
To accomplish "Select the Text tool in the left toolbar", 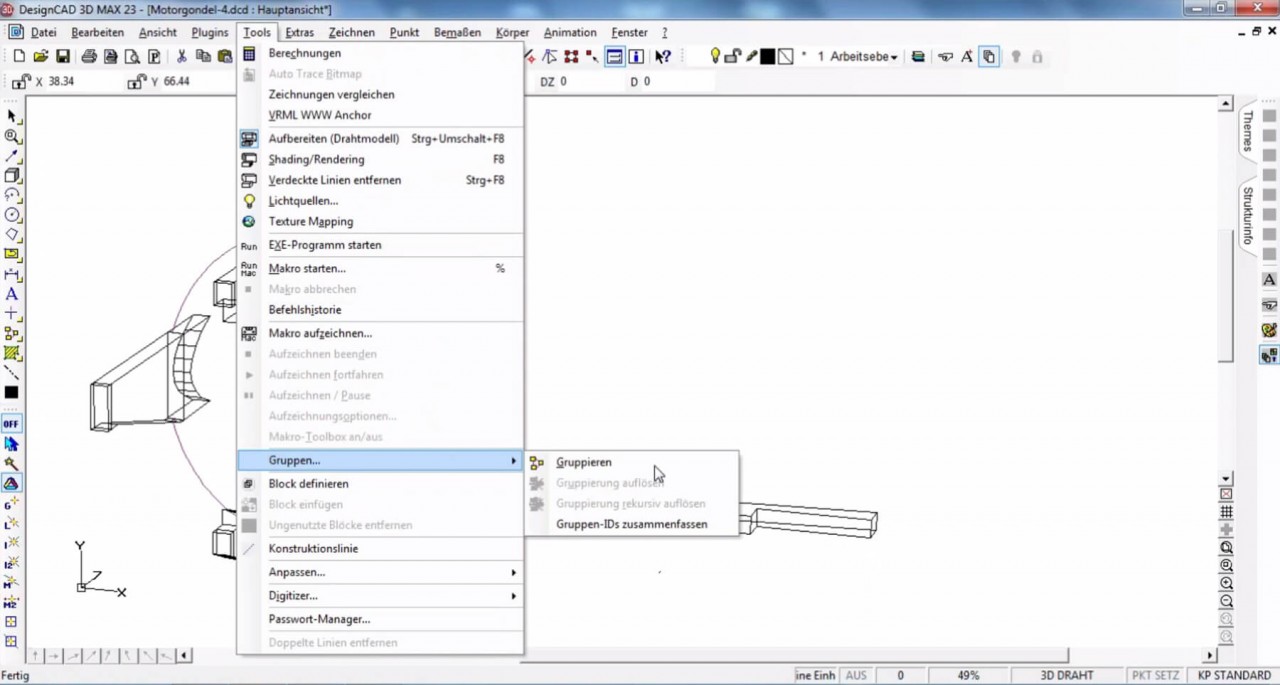I will point(11,294).
